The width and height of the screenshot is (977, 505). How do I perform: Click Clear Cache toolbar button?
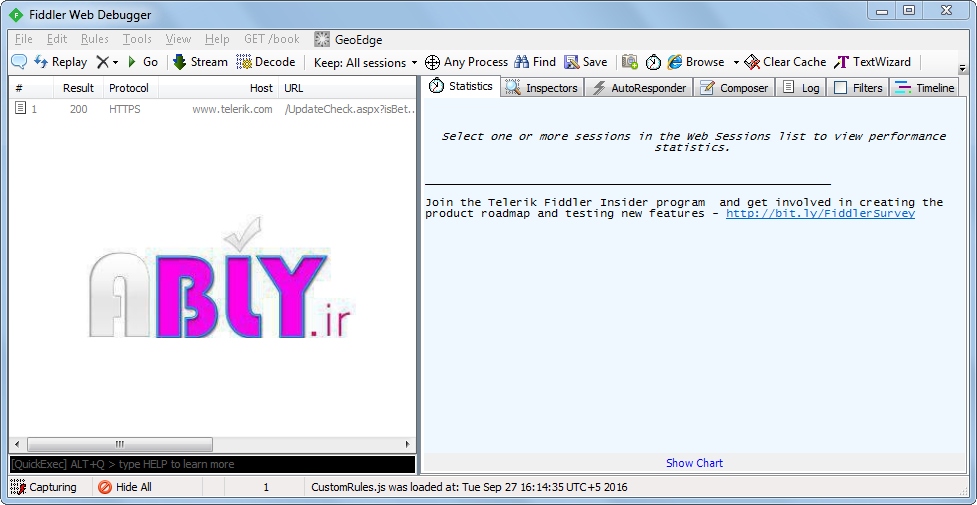click(785, 62)
